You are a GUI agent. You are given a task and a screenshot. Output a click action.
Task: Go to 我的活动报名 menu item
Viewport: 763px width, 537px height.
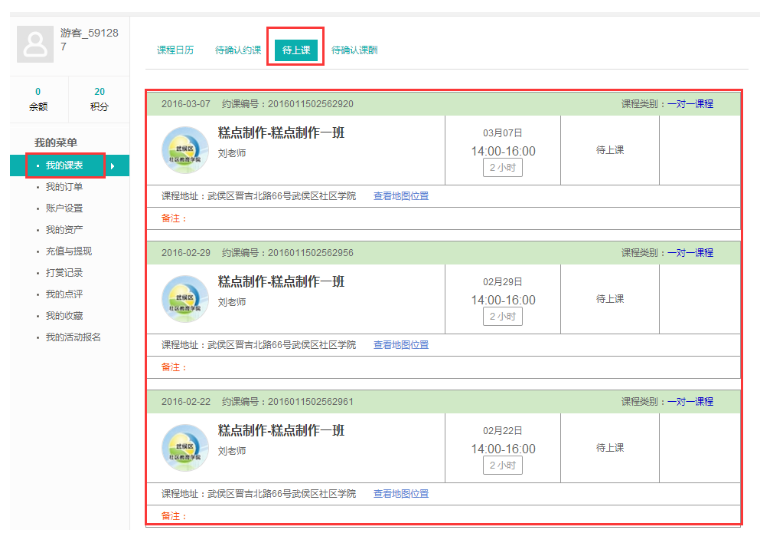(73, 337)
